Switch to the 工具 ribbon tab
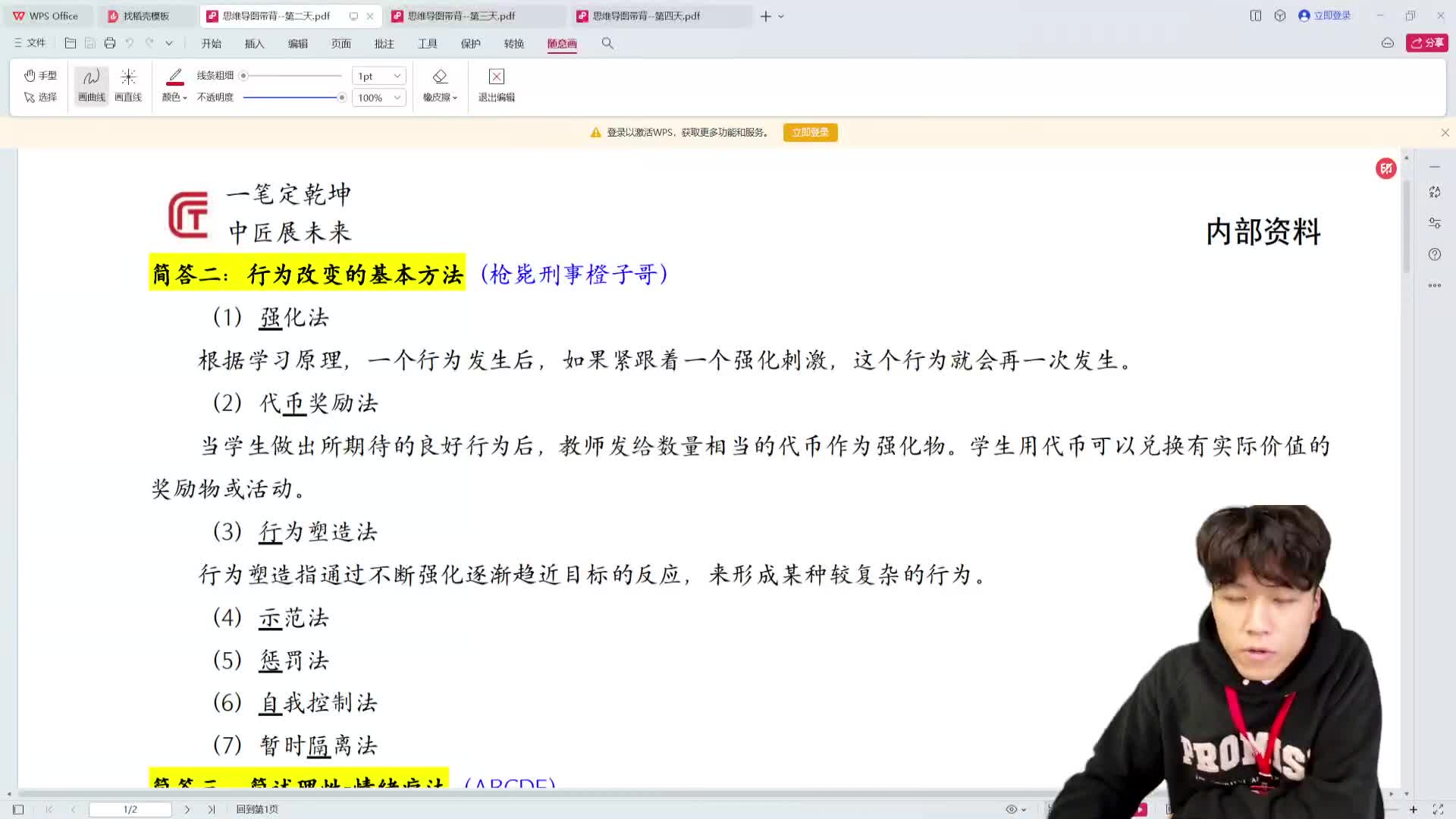The width and height of the screenshot is (1456, 819). tap(428, 43)
